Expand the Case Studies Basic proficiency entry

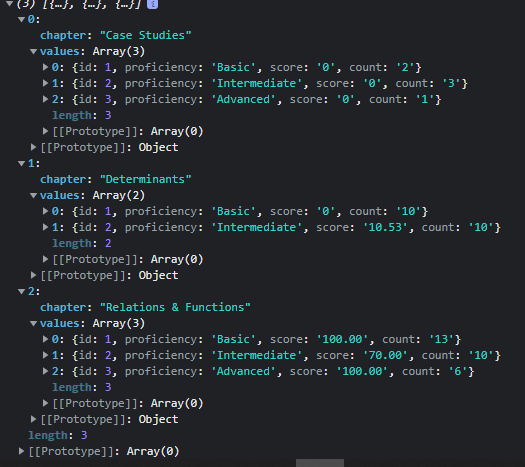[x=45, y=67]
